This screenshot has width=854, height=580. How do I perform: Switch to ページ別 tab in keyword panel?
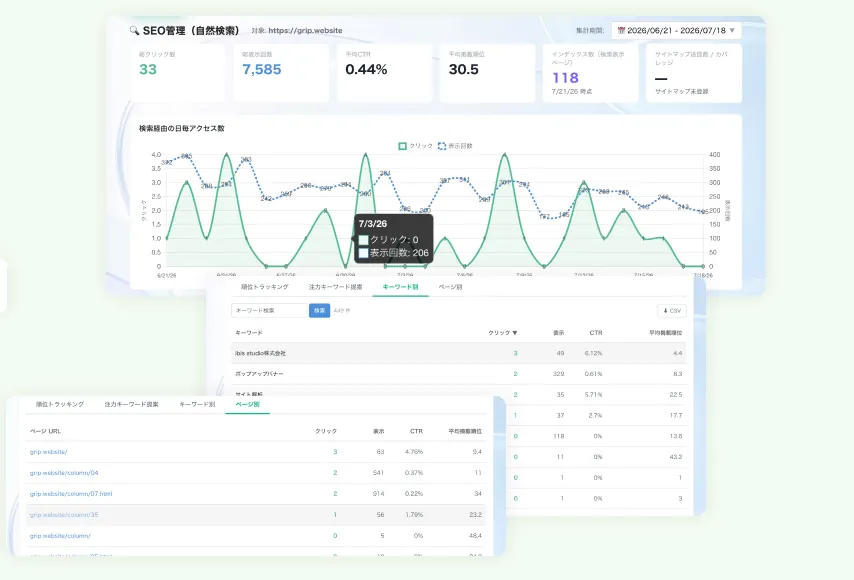pyautogui.click(x=450, y=287)
